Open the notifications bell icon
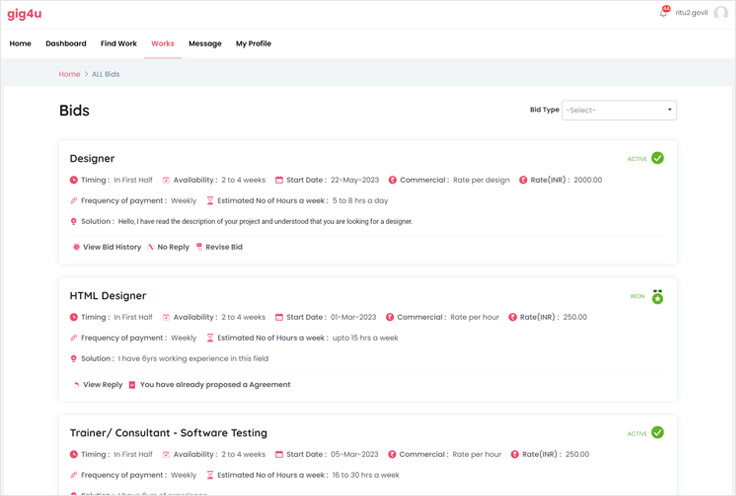This screenshot has width=736, height=496. [663, 13]
